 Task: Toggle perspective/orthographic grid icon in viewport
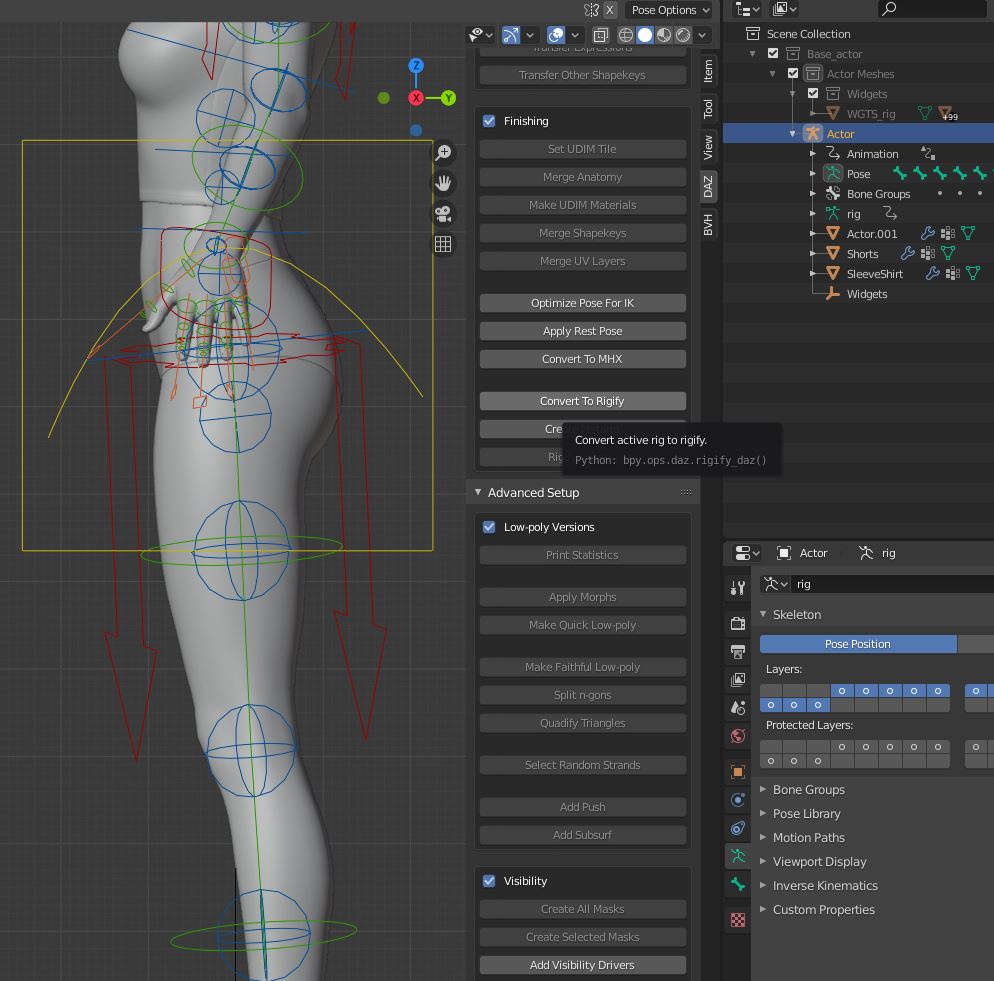(443, 244)
